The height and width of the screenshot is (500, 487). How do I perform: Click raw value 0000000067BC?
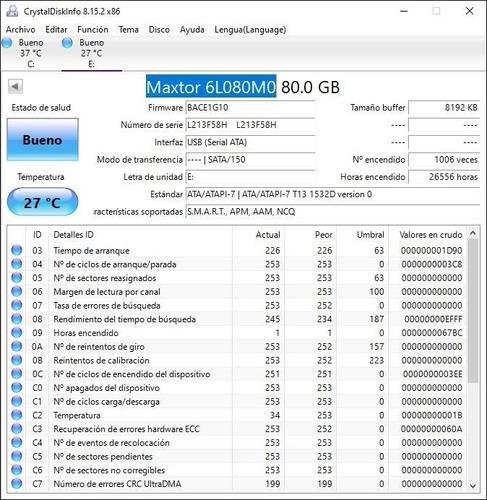(x=432, y=333)
